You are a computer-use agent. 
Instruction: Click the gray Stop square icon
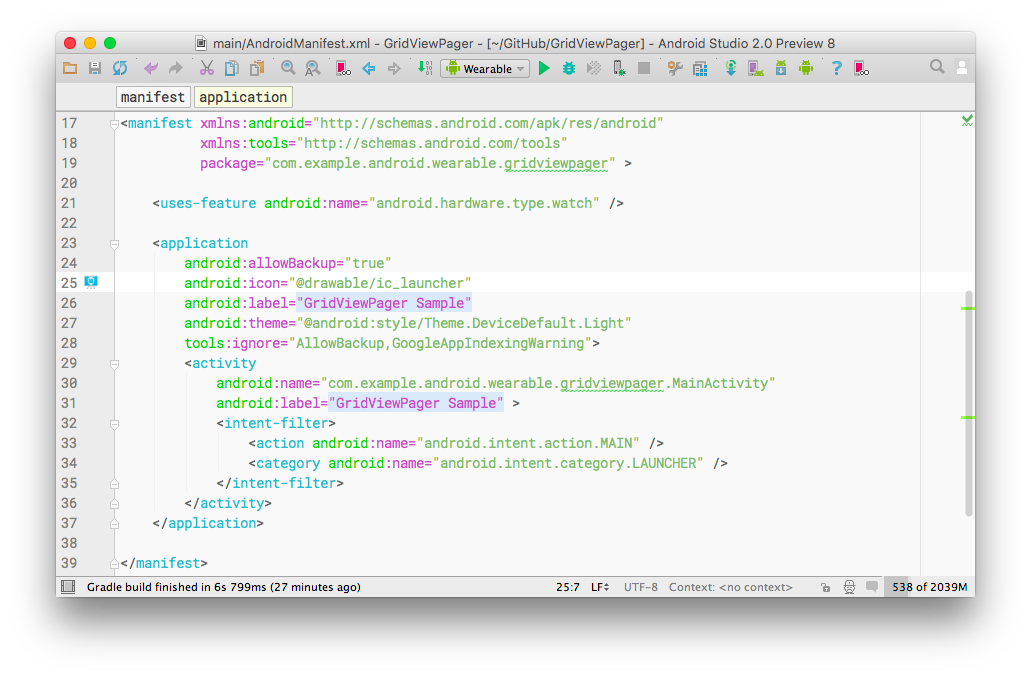coord(644,68)
